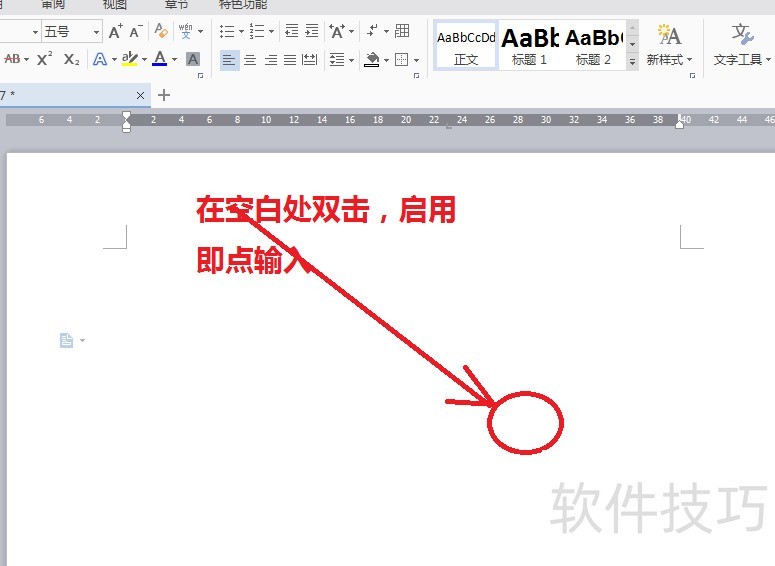Image resolution: width=775 pixels, height=566 pixels.
Task: Expand the font name dropdown arrow
Action: pos(35,32)
